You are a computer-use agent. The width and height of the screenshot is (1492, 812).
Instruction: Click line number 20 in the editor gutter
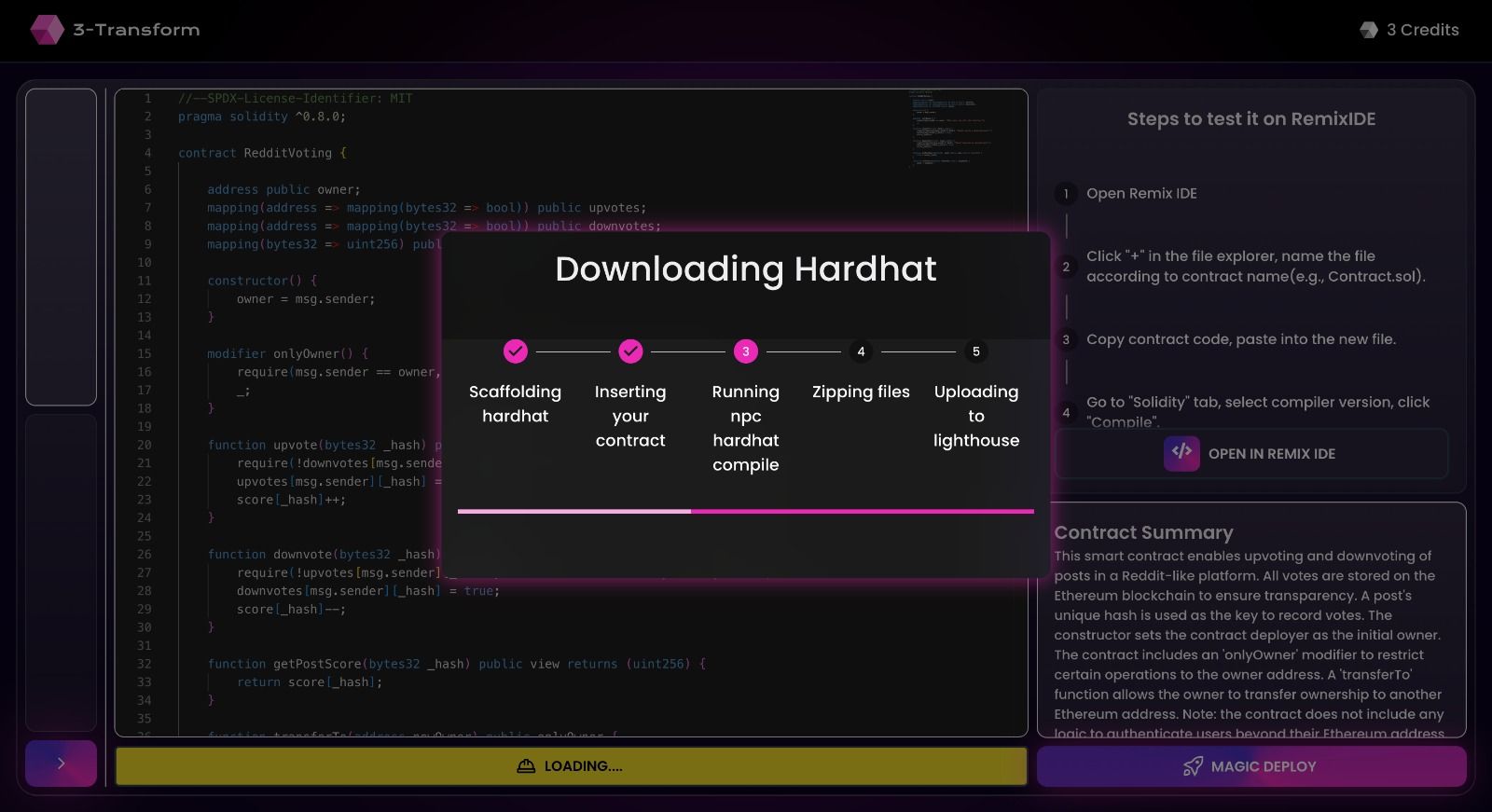pyautogui.click(x=145, y=445)
